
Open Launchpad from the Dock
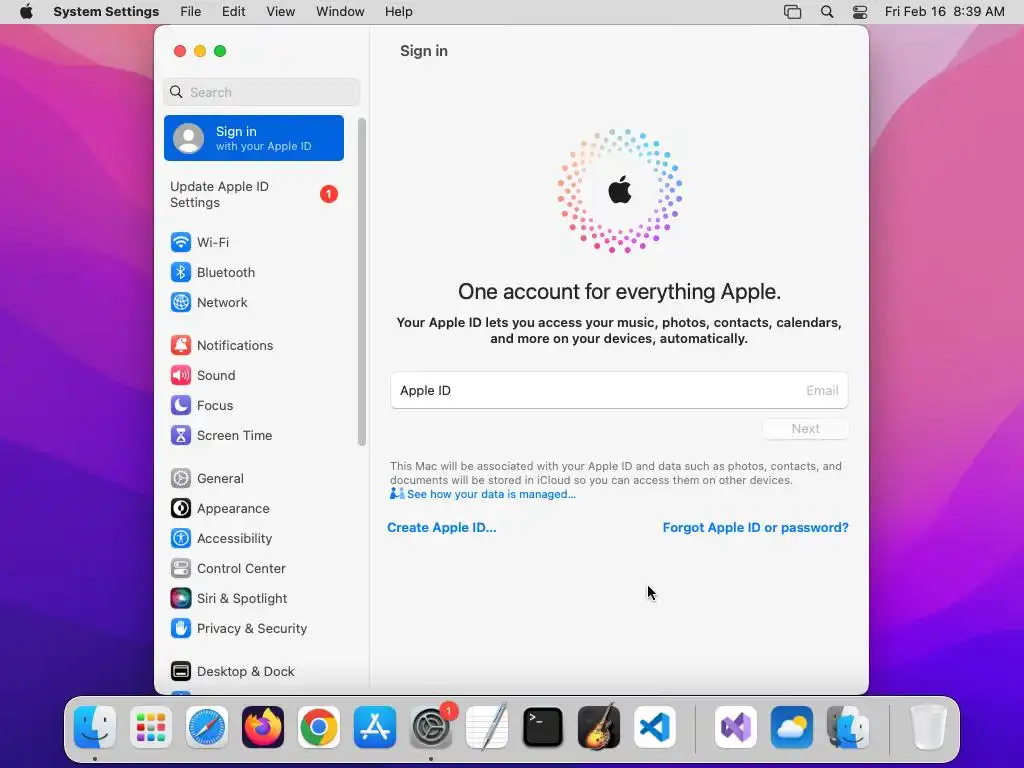point(151,727)
